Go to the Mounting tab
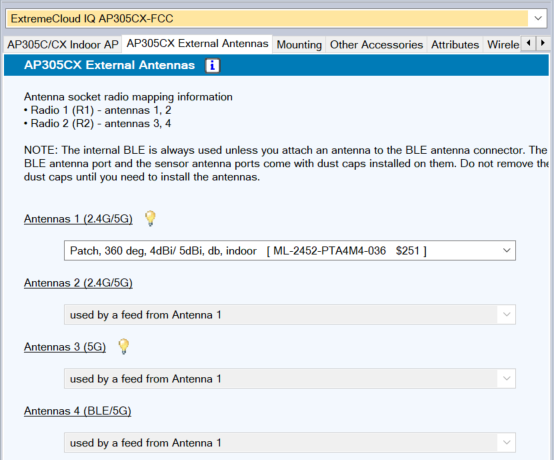The width and height of the screenshot is (554, 460). click(299, 45)
